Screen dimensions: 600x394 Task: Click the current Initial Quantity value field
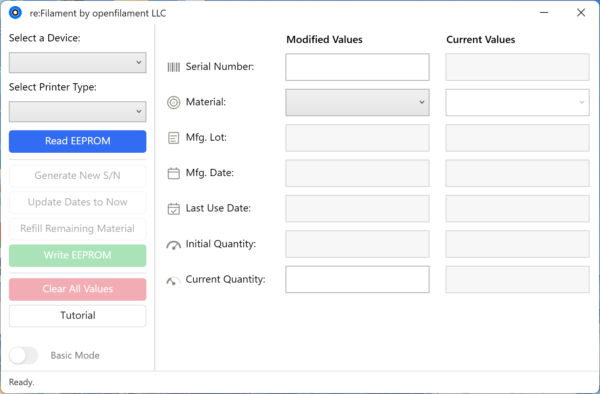(x=517, y=244)
